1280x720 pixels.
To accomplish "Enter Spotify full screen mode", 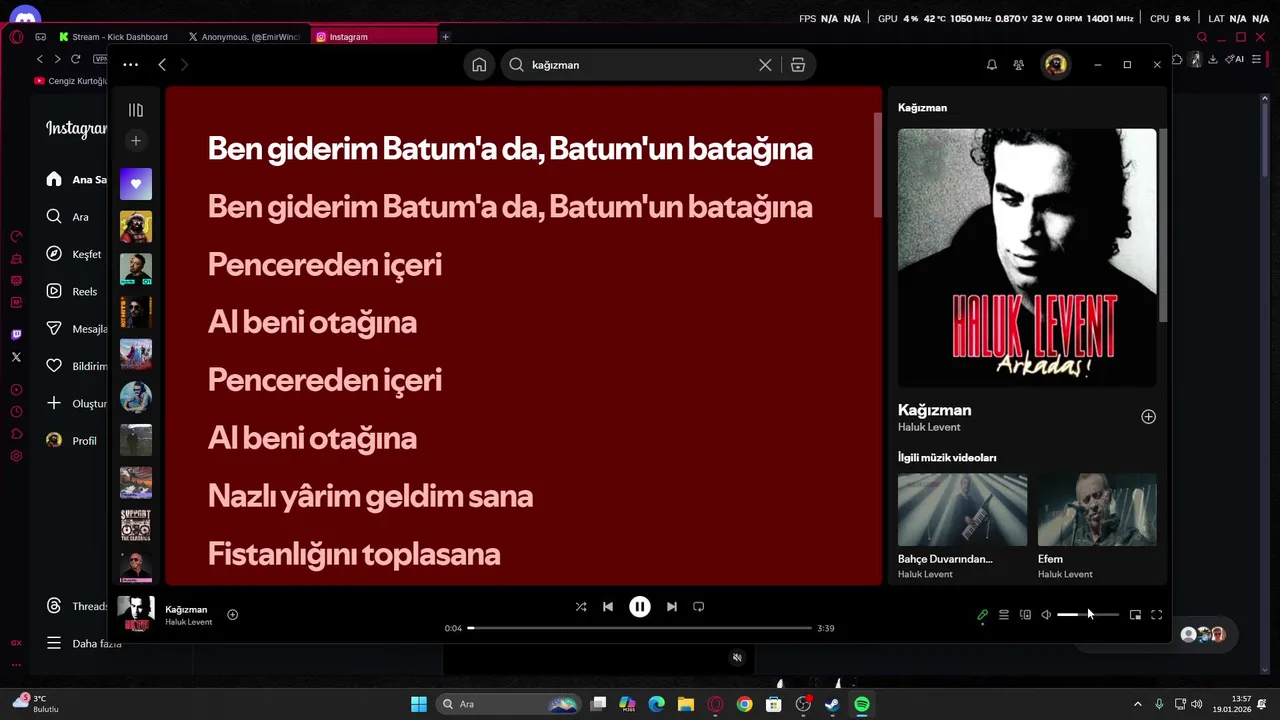I will 1157,615.
